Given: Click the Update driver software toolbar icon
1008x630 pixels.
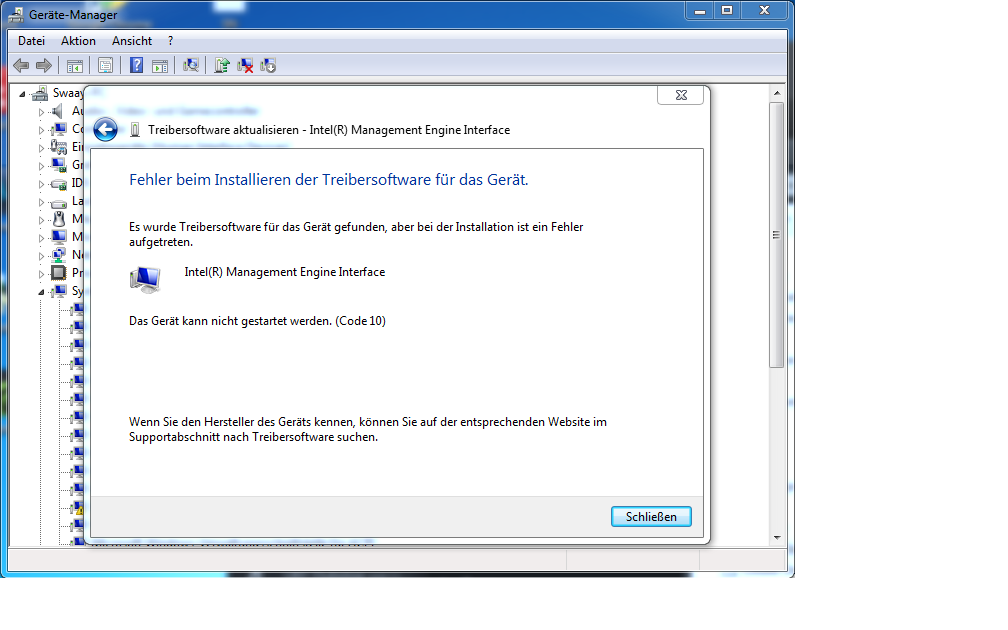Looking at the screenshot, I should tap(222, 66).
